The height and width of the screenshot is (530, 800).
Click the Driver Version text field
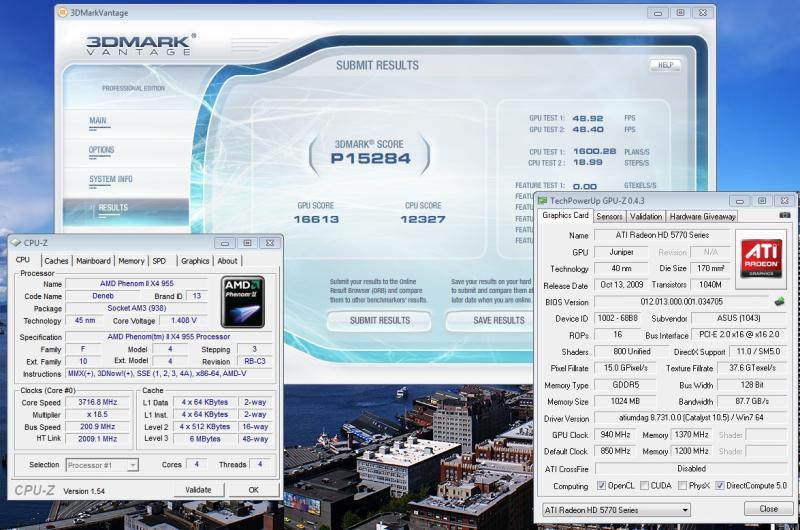coord(689,418)
